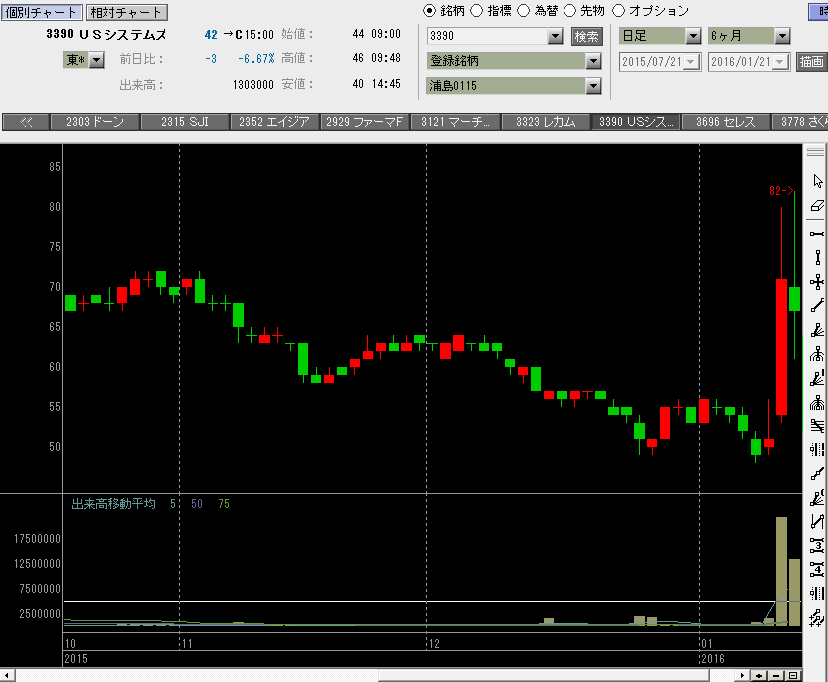Select the 為替 radio button
Image resolution: width=828 pixels, height=682 pixels.
coord(523,11)
